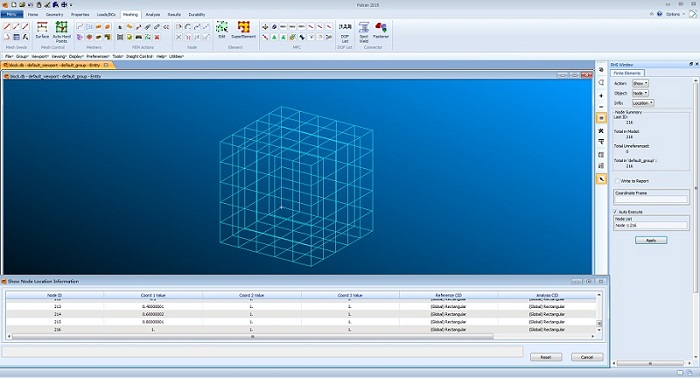Switch to the Loads/BCs ribbon tab
The height and width of the screenshot is (378, 700).
pyautogui.click(x=106, y=14)
